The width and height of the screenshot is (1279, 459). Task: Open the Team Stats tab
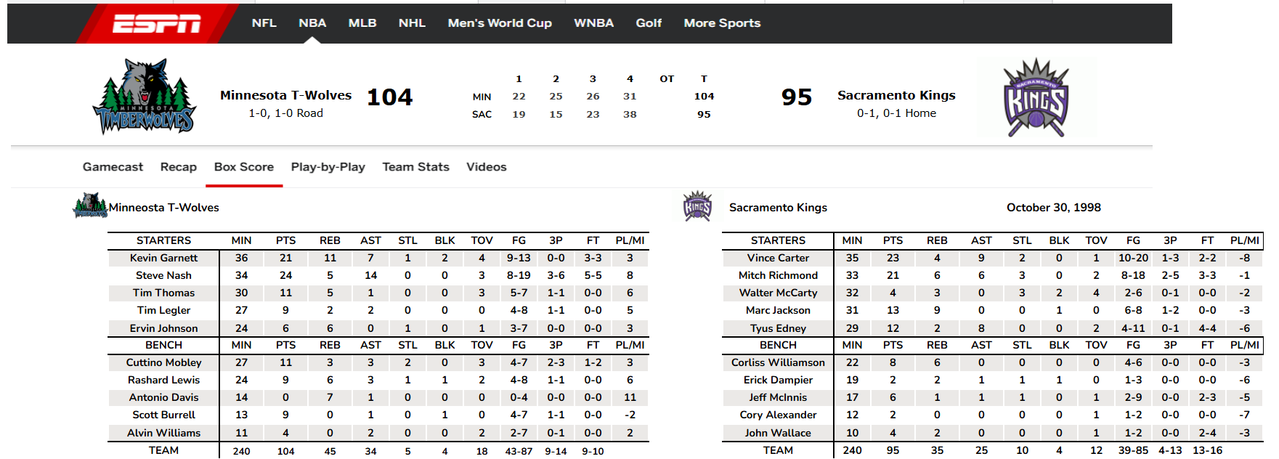click(416, 167)
